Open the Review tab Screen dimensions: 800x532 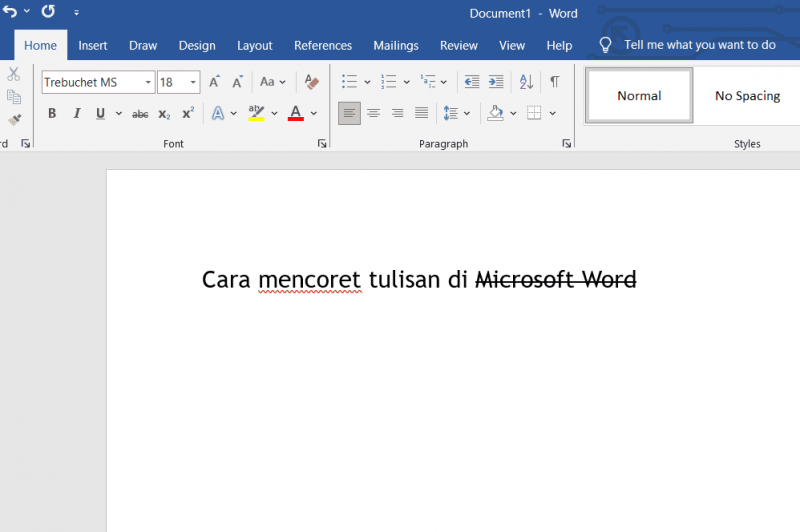[x=459, y=45]
